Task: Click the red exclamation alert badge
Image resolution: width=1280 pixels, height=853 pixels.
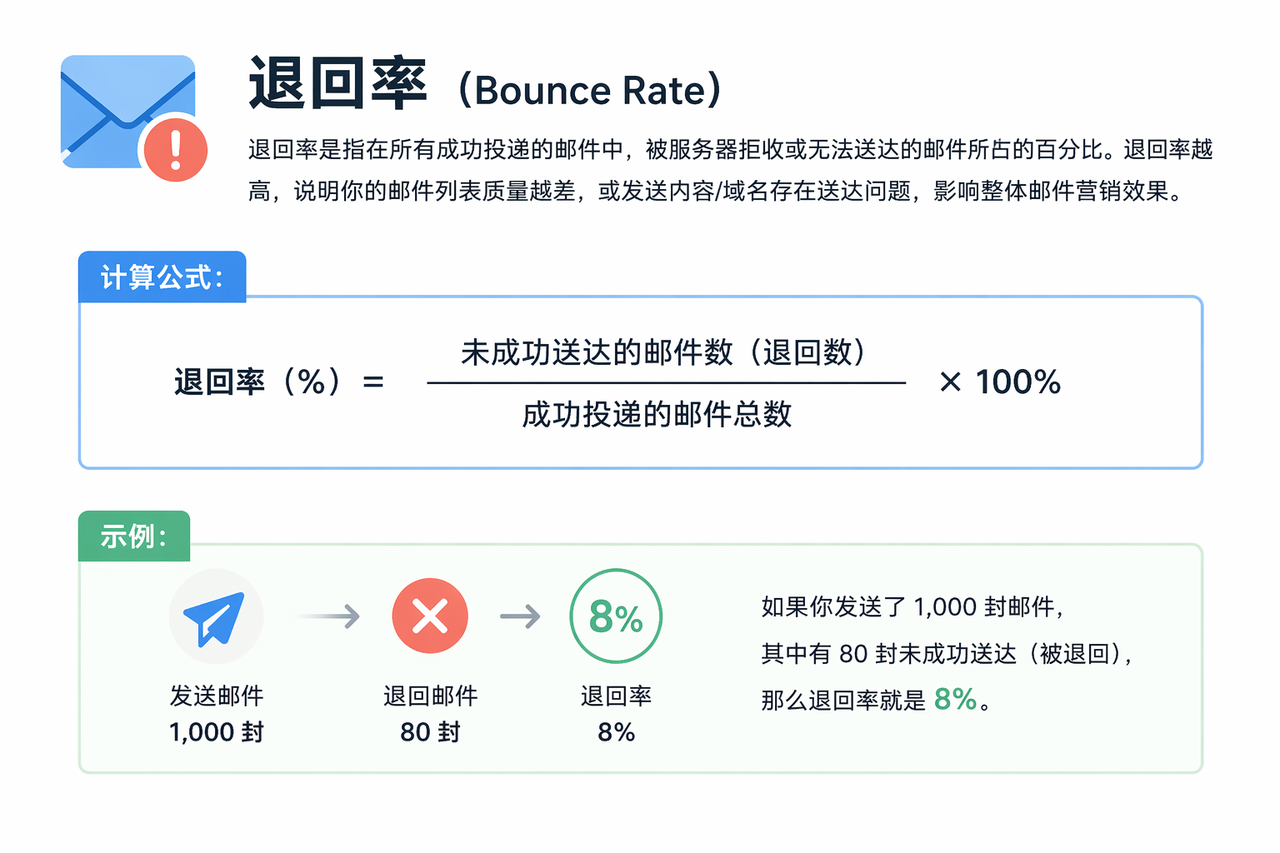Action: (176, 150)
